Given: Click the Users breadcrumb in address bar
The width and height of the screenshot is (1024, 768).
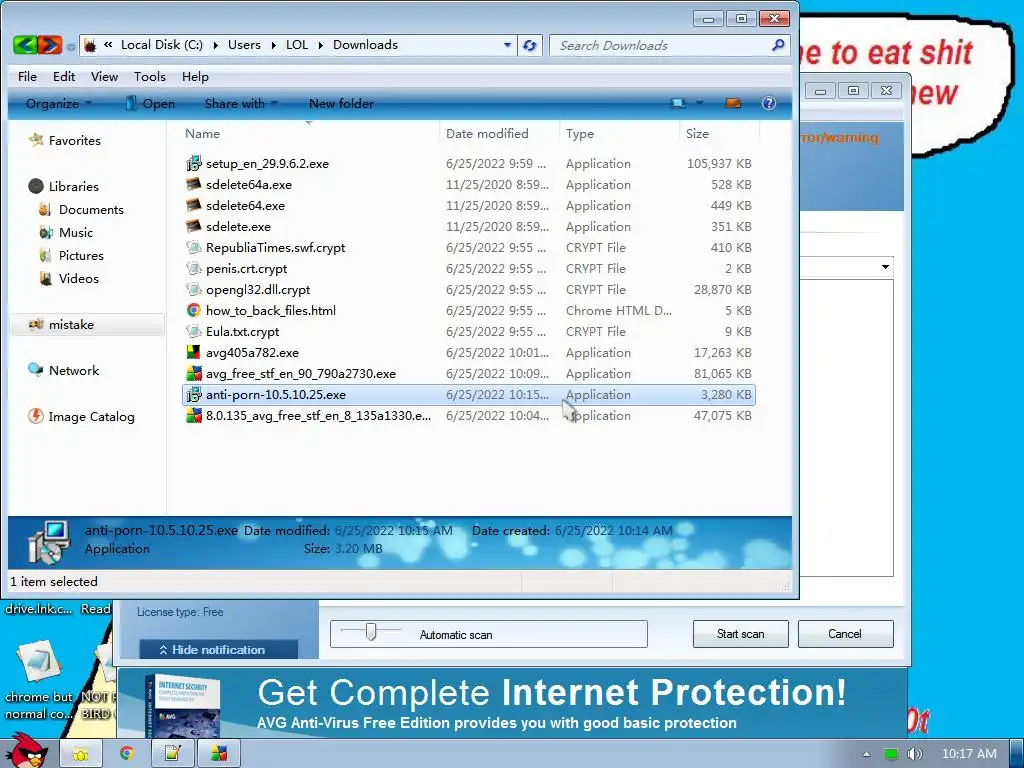Looking at the screenshot, I should tap(244, 45).
